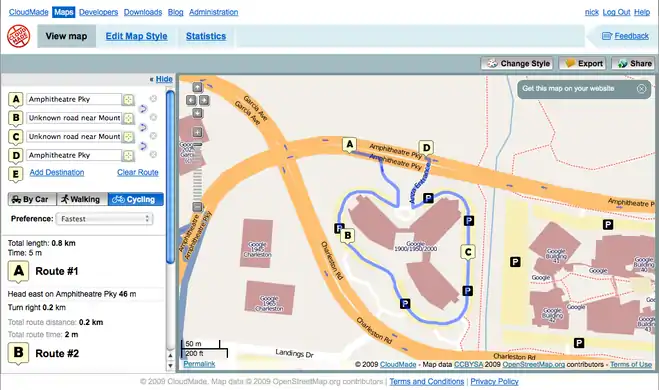
Task: Click the Add Destination link
Action: 57,172
